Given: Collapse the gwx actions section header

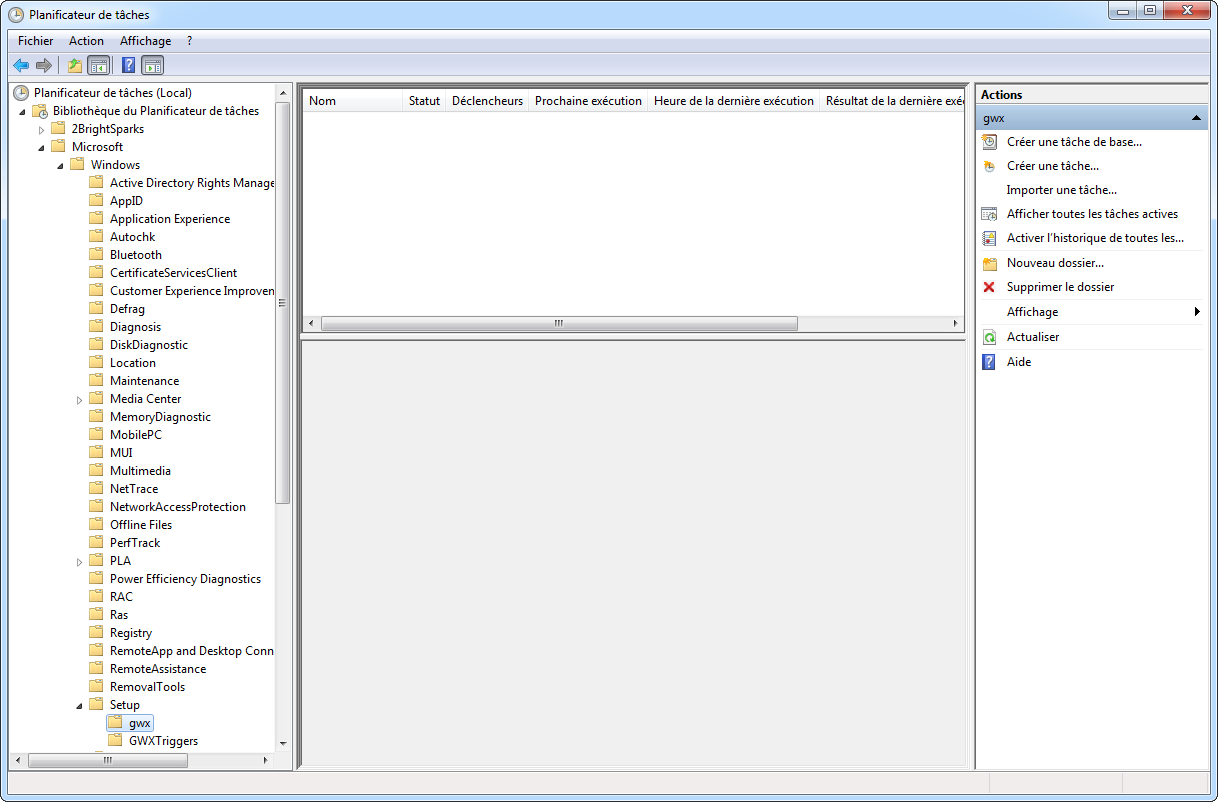Looking at the screenshot, I should [1196, 118].
